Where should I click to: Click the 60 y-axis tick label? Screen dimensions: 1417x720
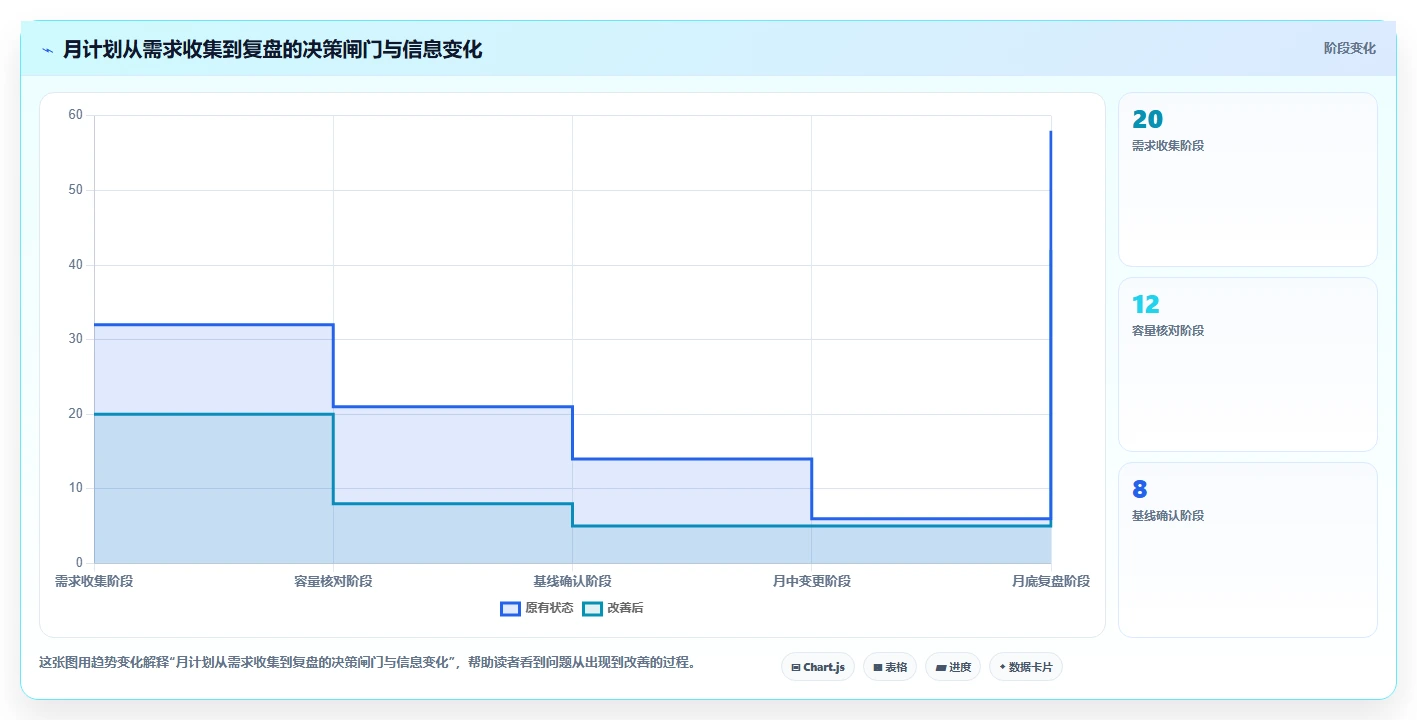pos(76,115)
